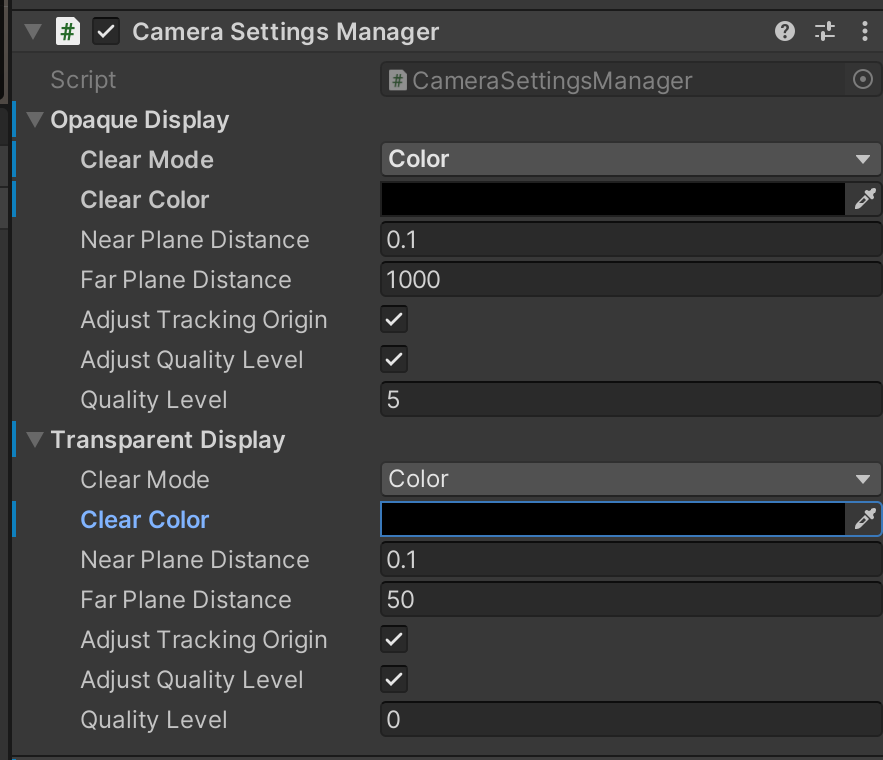Toggle Transparent Display Adjust Tracking Origin checkbox
The width and height of the screenshot is (883, 760).
click(395, 640)
